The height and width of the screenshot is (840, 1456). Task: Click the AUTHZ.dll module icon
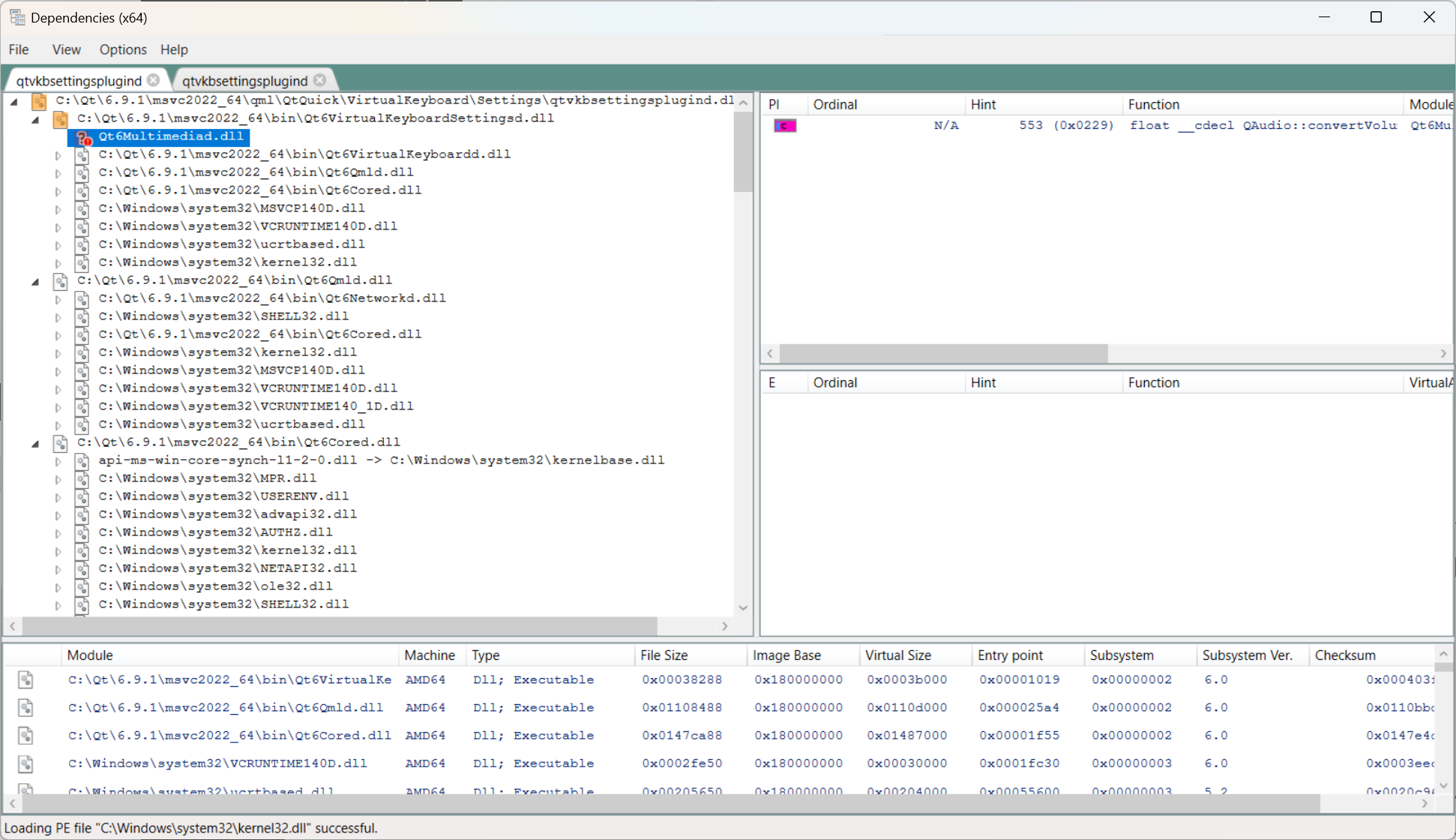[x=82, y=533]
